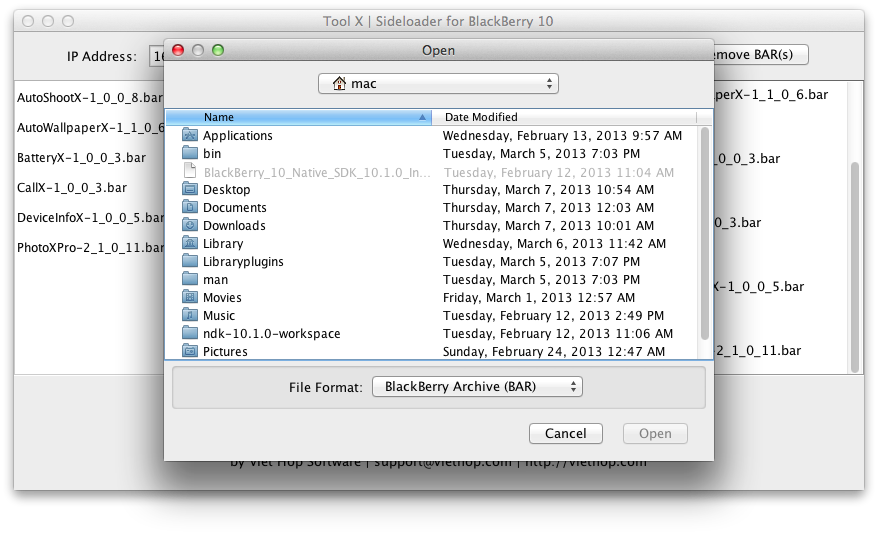Screen dimensions: 878x540
Task: Select the bin folder icon
Action: pos(190,153)
